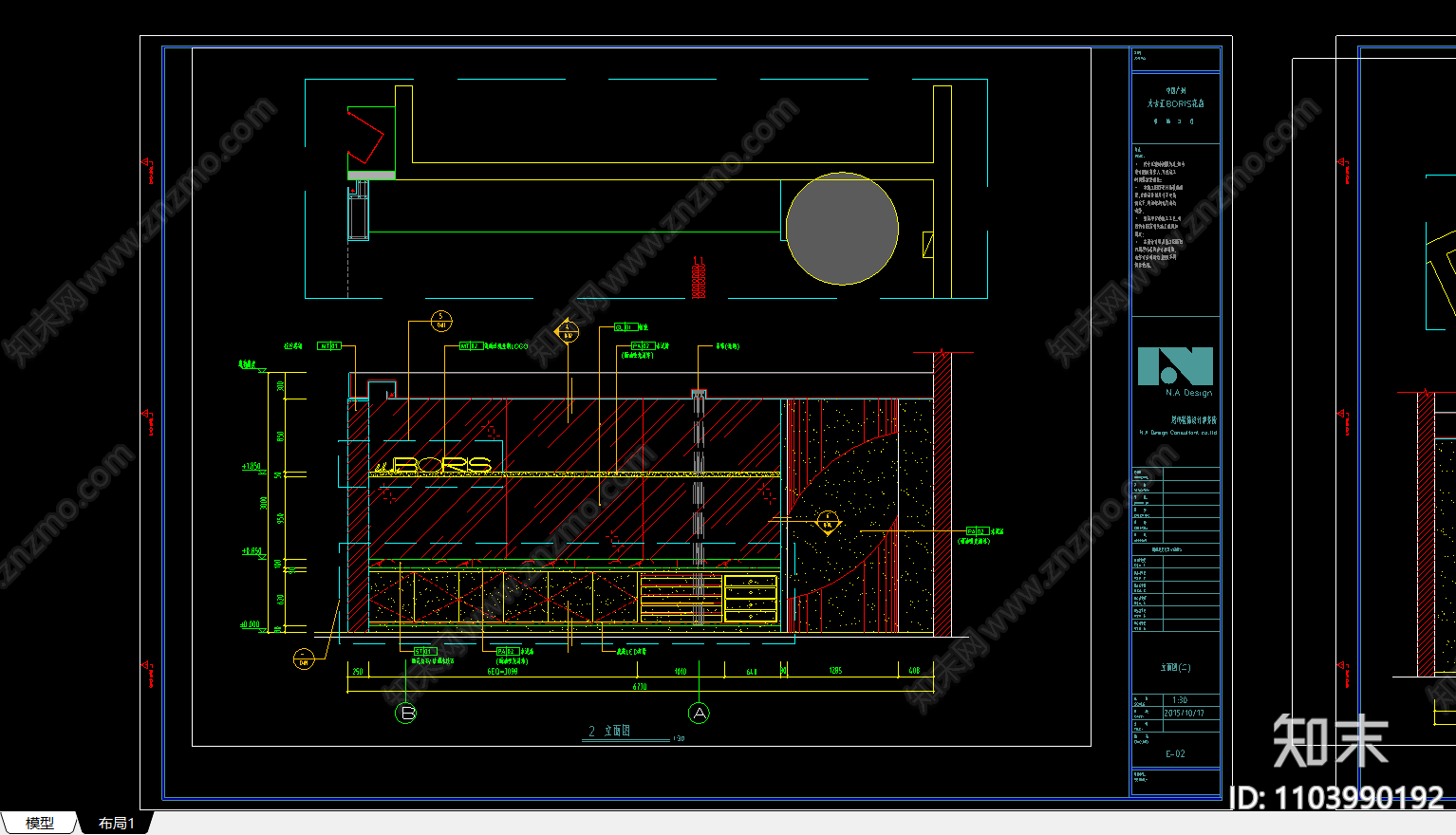The height and width of the screenshot is (835, 1456).
Task: Select the 250 dimension text
Action: 358,671
